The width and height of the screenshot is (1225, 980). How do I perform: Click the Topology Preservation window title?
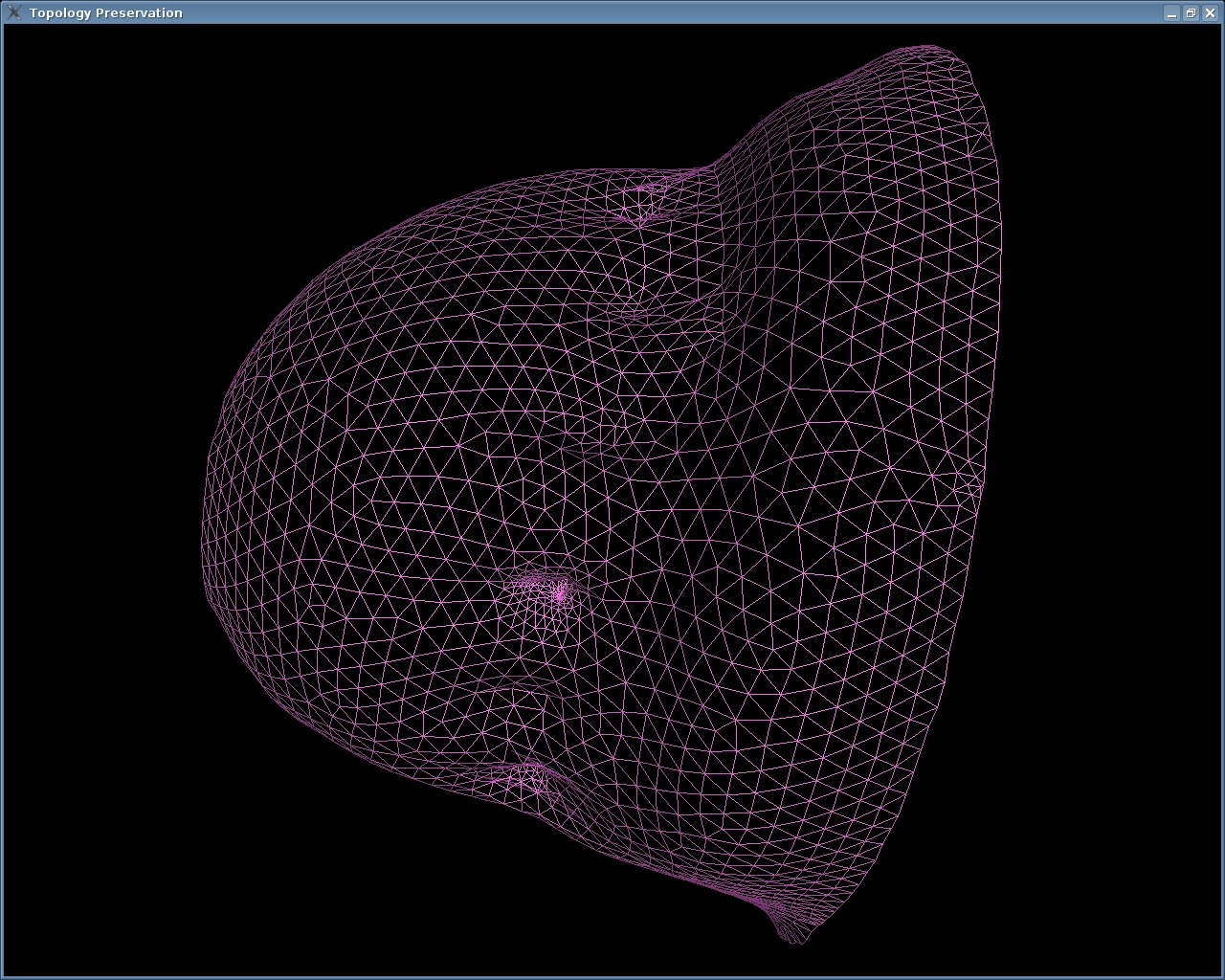coord(105,12)
